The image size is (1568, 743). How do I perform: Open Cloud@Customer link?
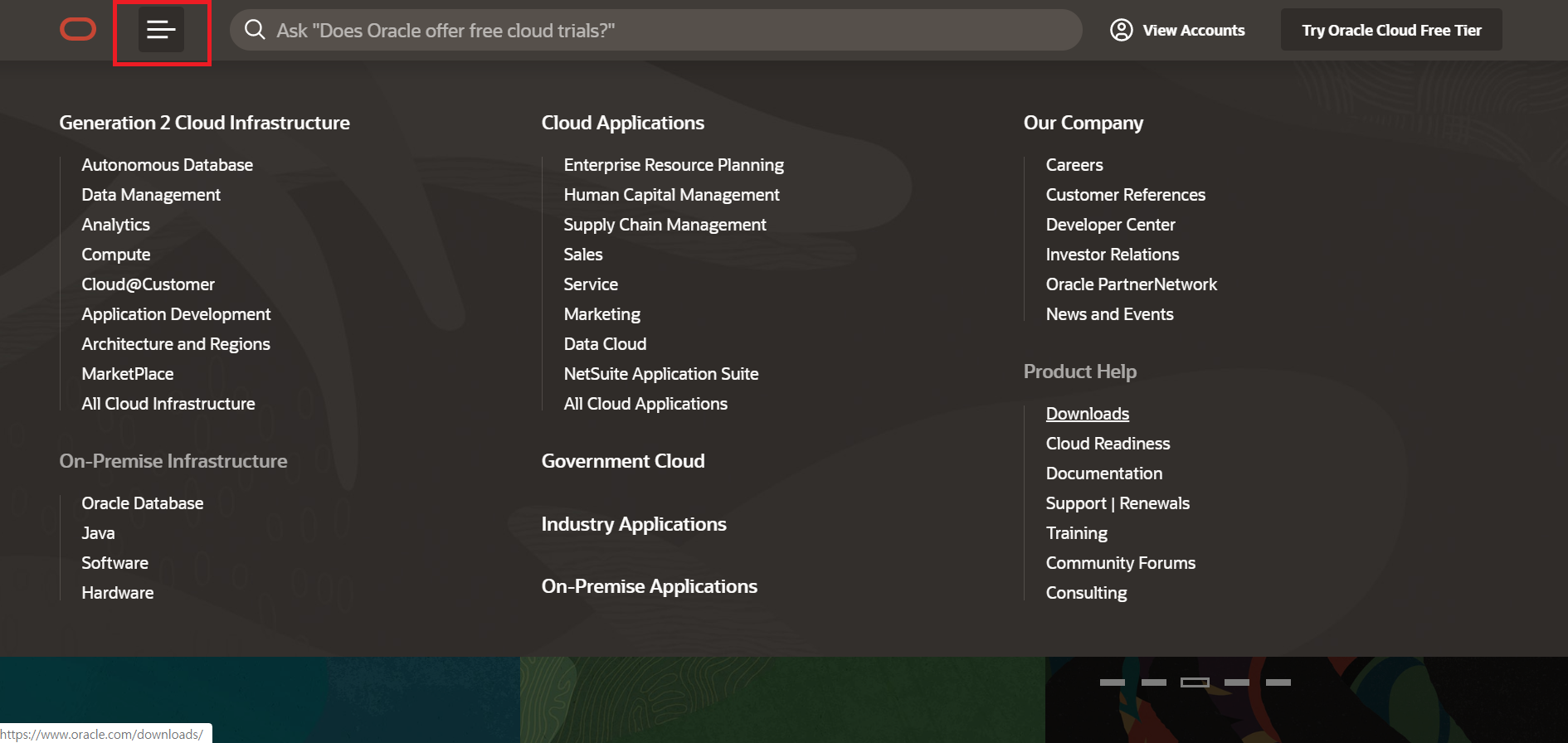coord(148,284)
